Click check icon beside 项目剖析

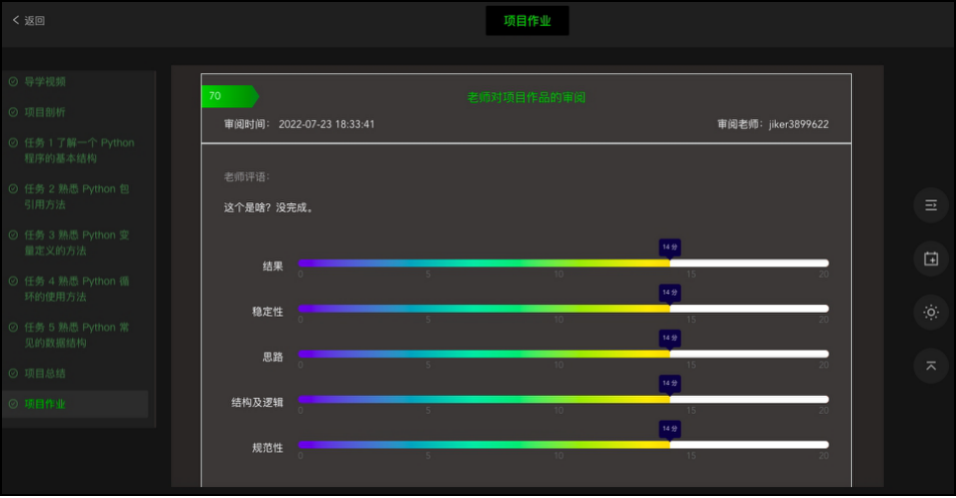(13, 112)
